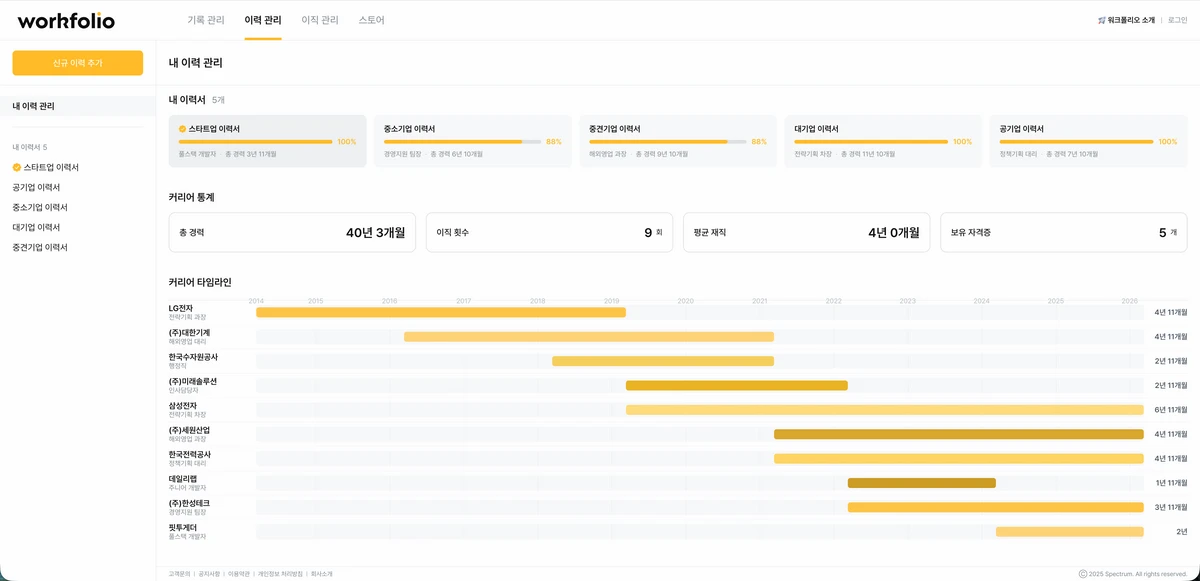Click the 로그인 link
The height and width of the screenshot is (581, 1200).
(1178, 20)
